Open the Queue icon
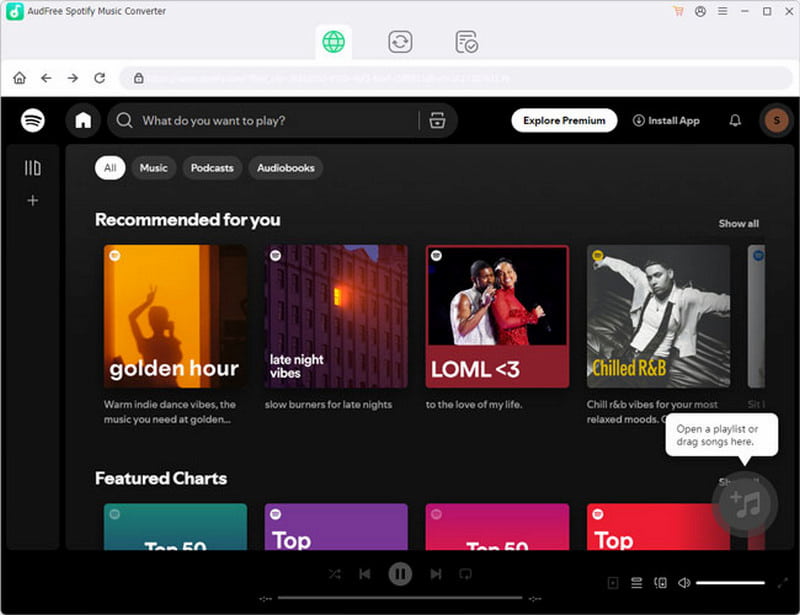Screen dimensions: 800x615 coord(637,583)
